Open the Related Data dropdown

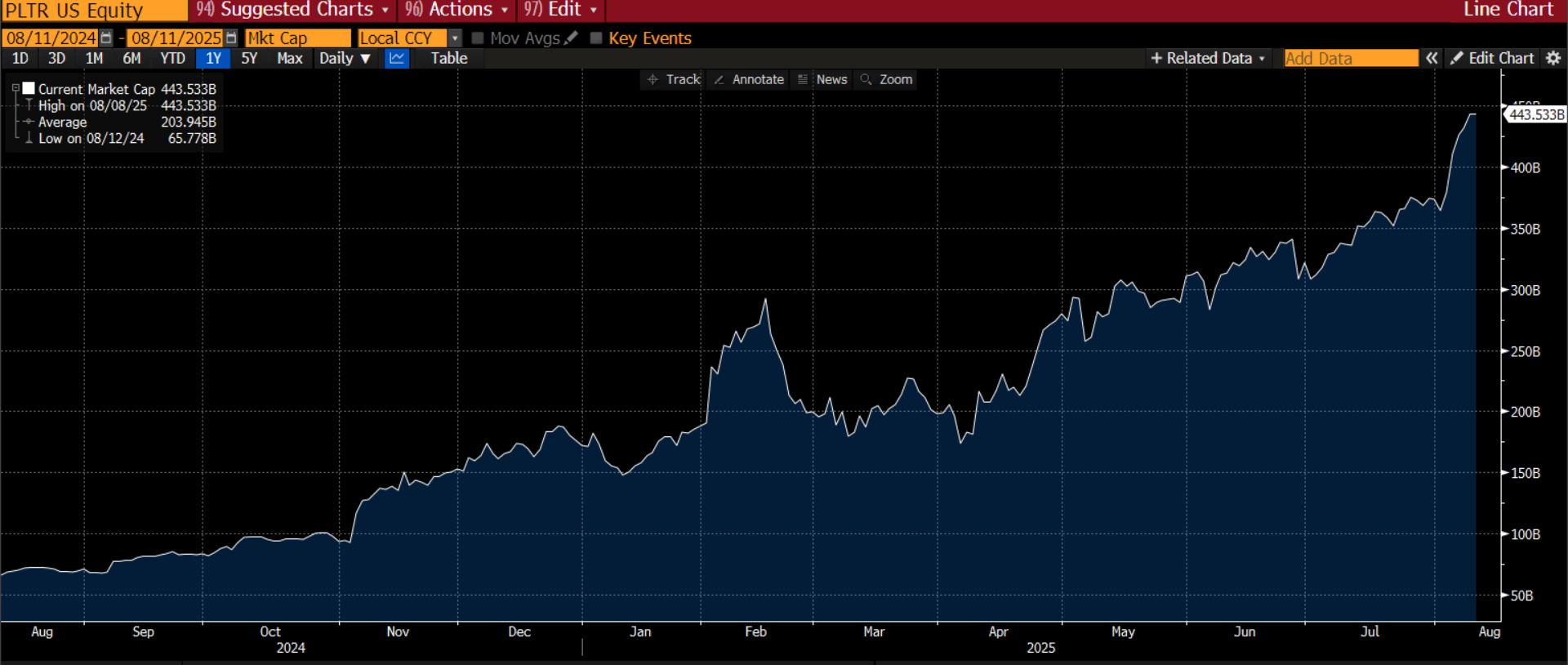pyautogui.click(x=1208, y=58)
